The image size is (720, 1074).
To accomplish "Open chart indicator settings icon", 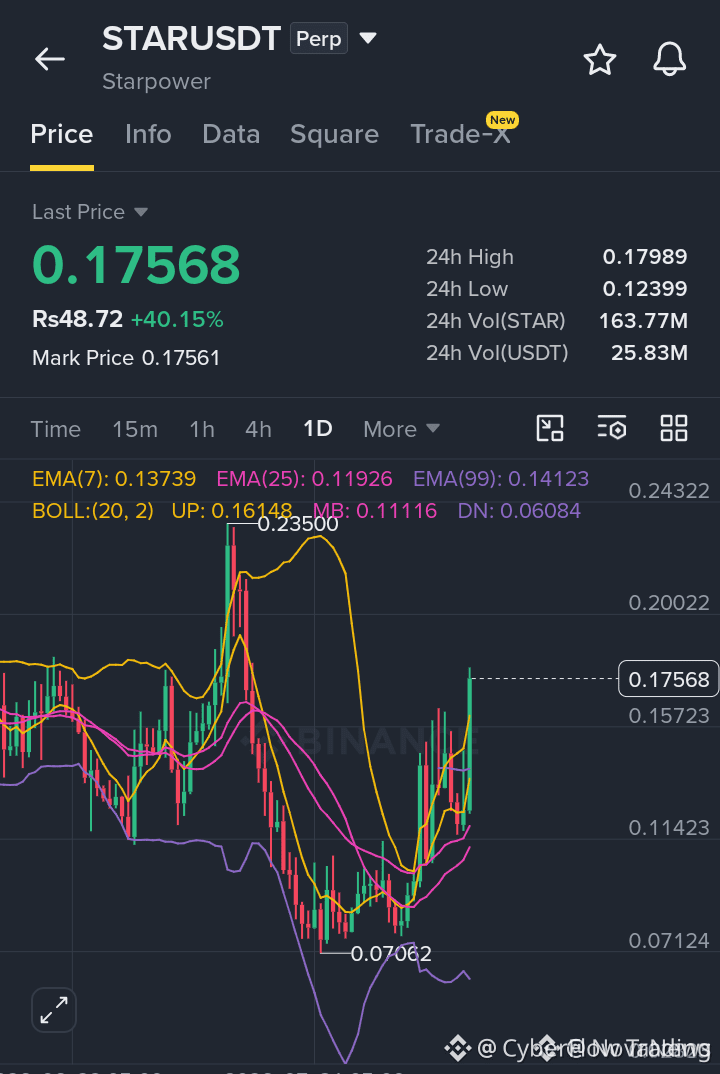I will click(612, 428).
